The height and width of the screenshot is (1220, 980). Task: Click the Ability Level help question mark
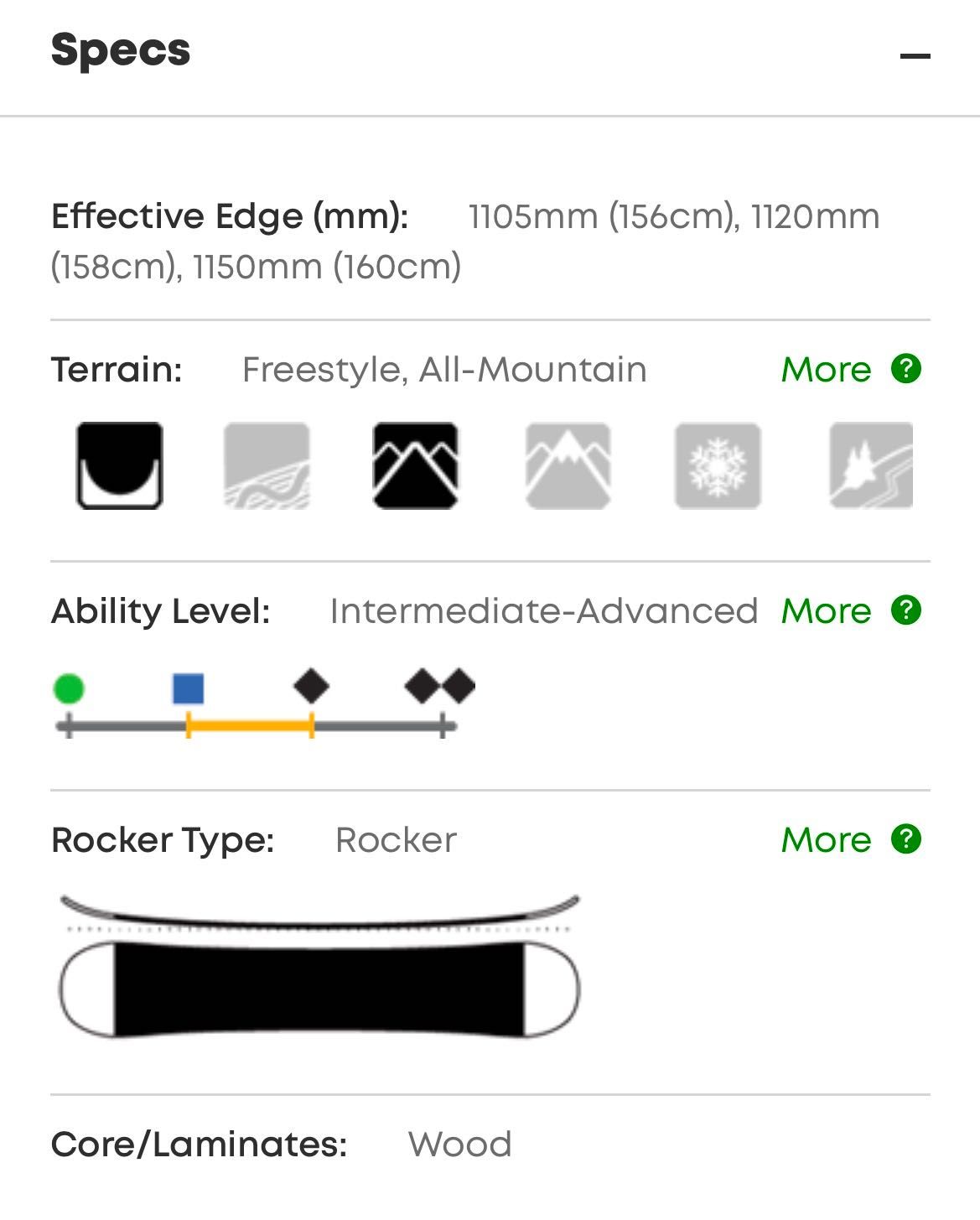tap(906, 610)
